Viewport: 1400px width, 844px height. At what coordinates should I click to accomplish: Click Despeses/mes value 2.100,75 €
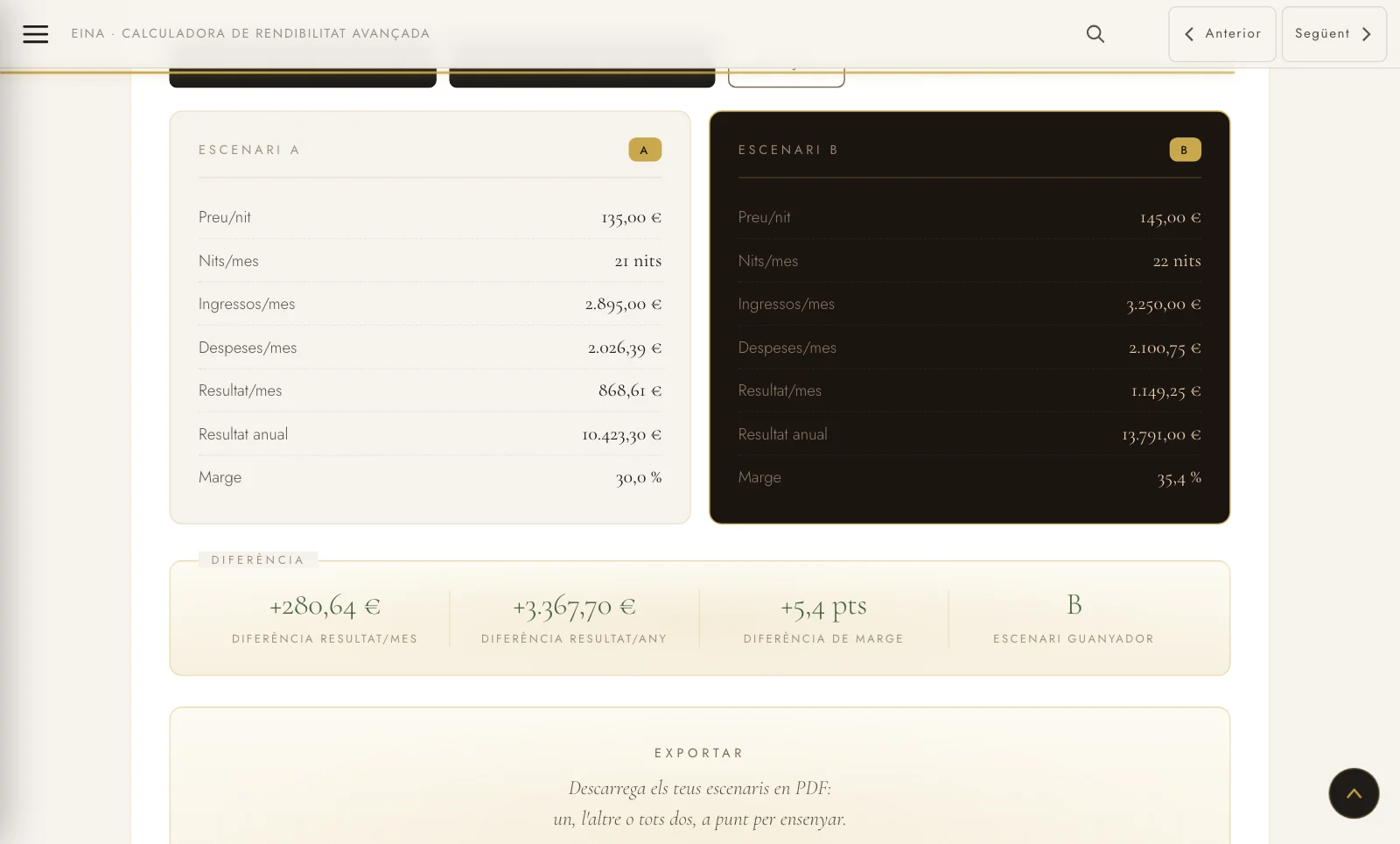[1165, 348]
